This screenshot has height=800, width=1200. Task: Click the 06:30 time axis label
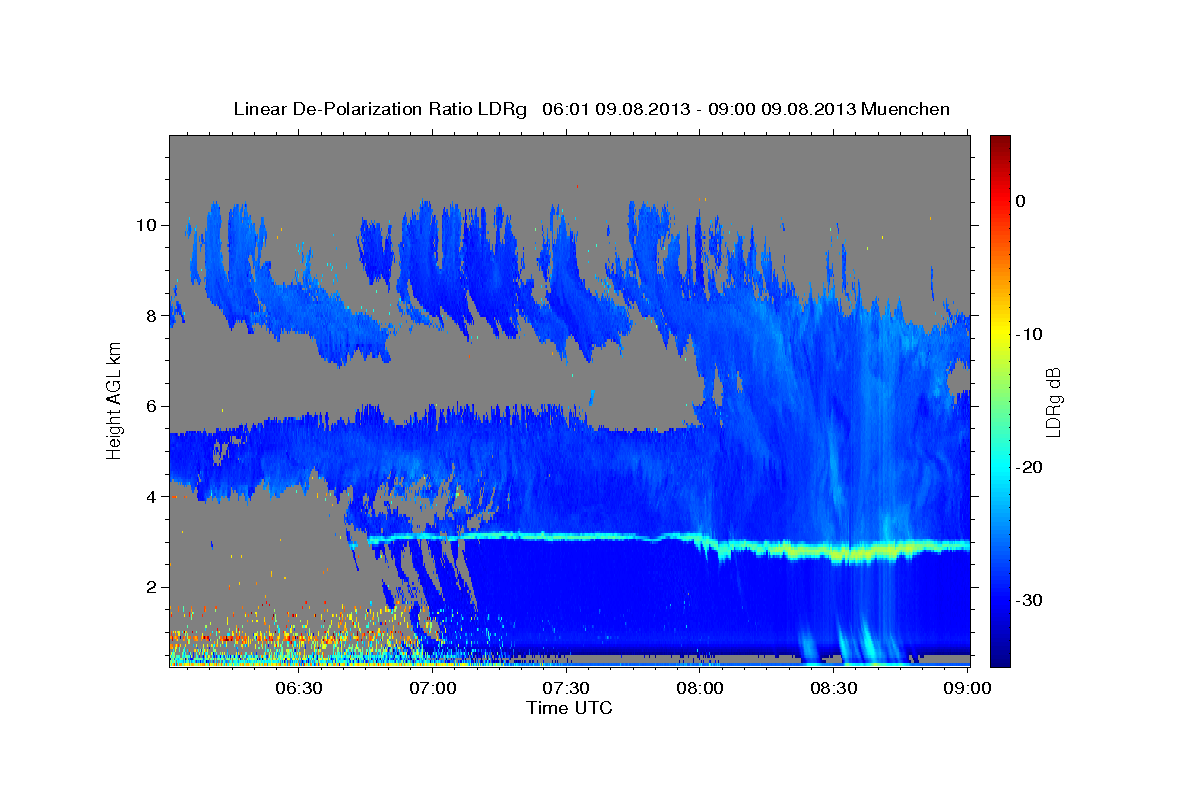298,688
